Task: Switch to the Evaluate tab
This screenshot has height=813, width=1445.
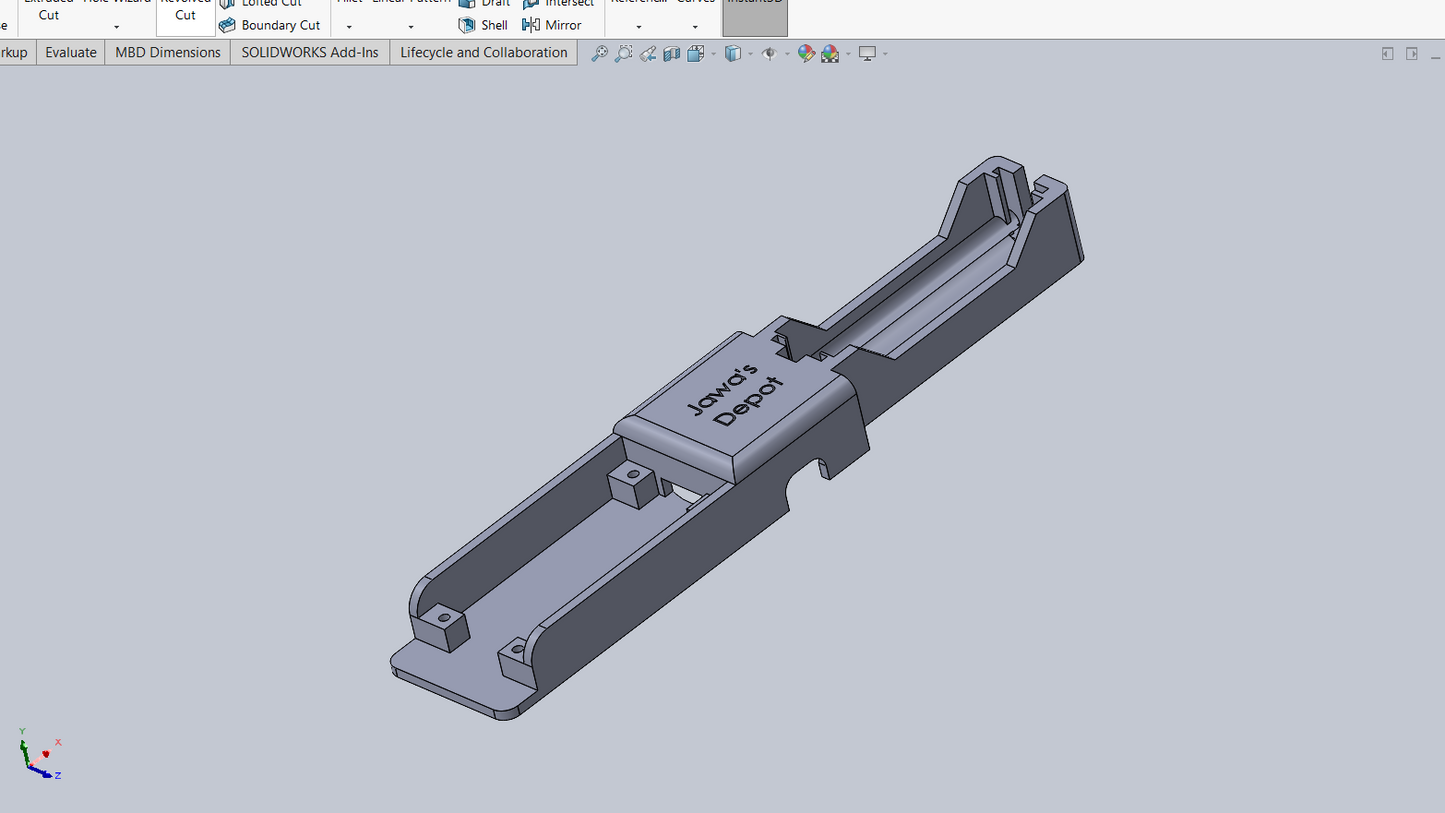Action: (70, 53)
